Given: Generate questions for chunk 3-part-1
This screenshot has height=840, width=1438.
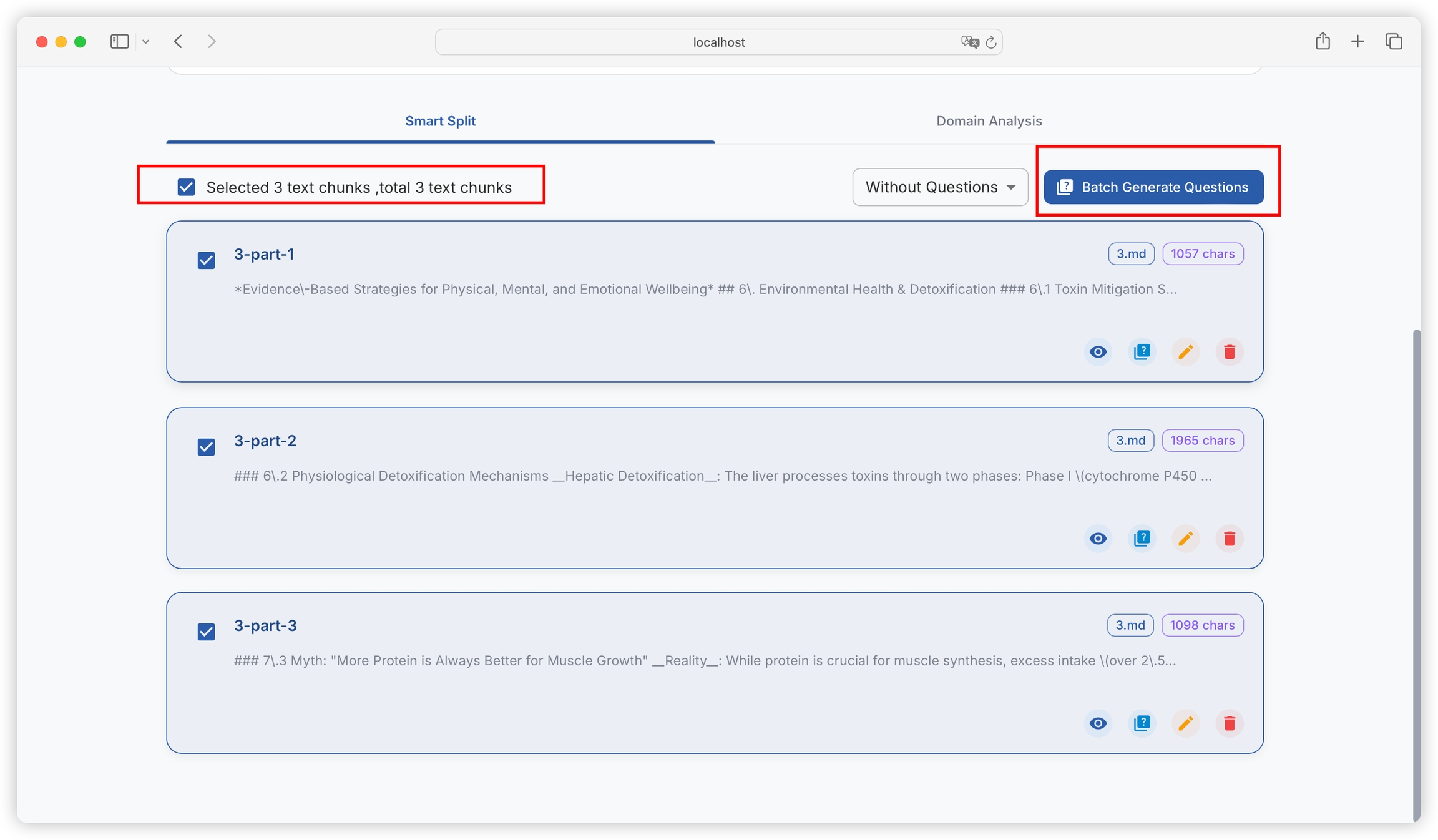Looking at the screenshot, I should tap(1142, 352).
